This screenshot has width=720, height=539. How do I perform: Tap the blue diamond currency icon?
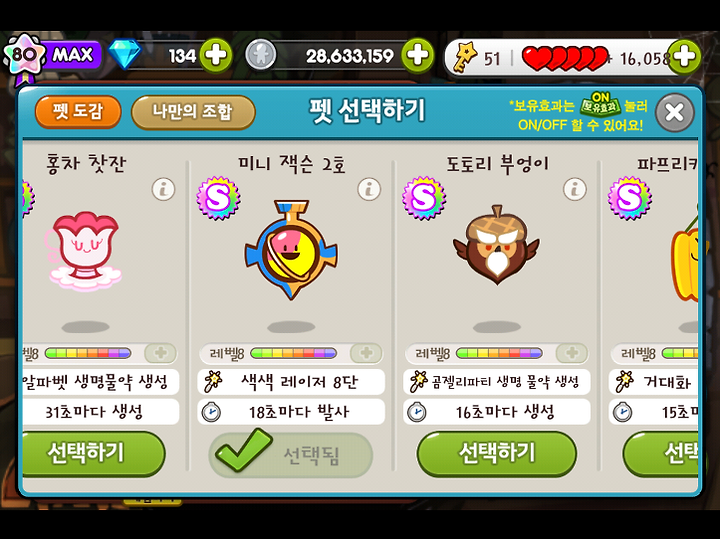[125, 54]
